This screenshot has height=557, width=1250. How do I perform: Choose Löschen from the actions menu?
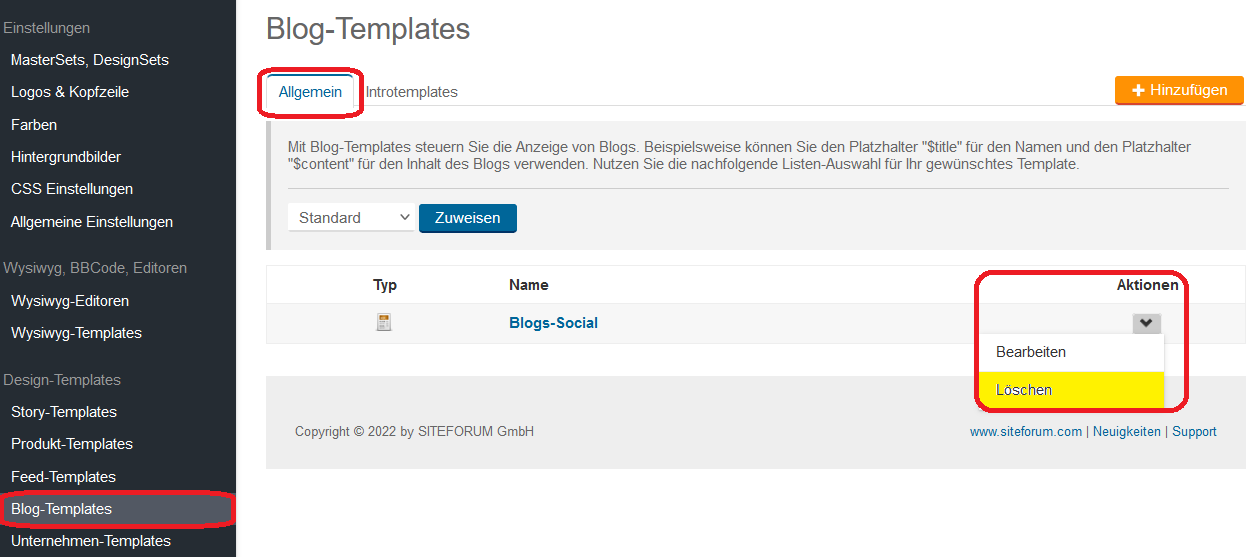pos(1024,390)
